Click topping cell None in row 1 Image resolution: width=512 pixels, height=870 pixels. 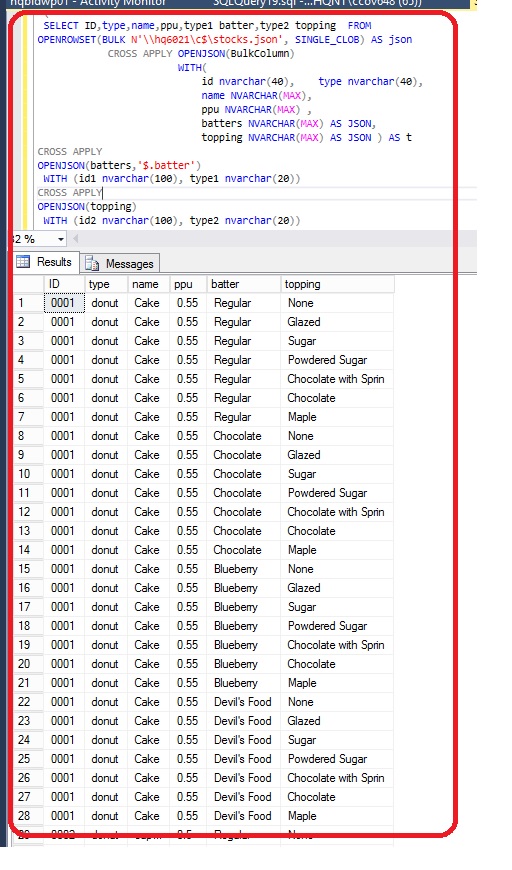[x=337, y=303]
